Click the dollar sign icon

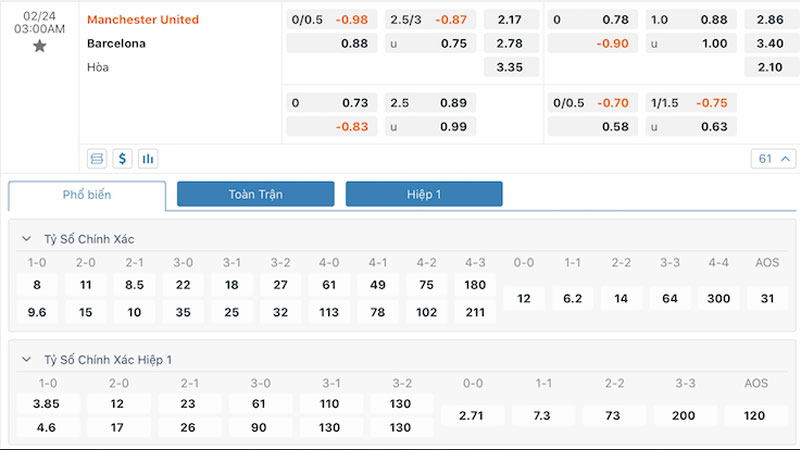[122, 159]
